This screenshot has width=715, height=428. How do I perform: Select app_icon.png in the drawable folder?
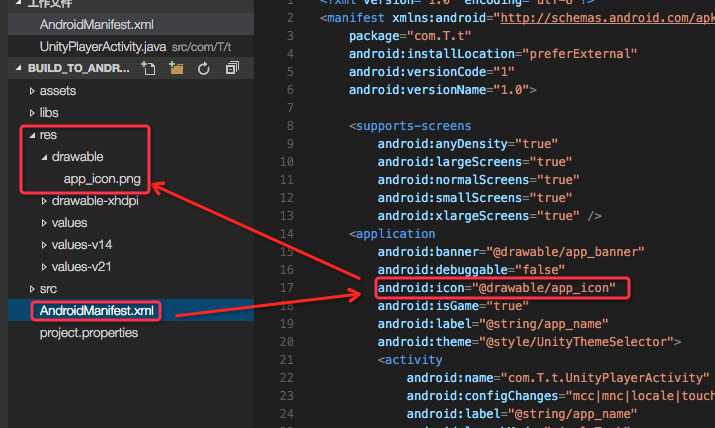[102, 179]
